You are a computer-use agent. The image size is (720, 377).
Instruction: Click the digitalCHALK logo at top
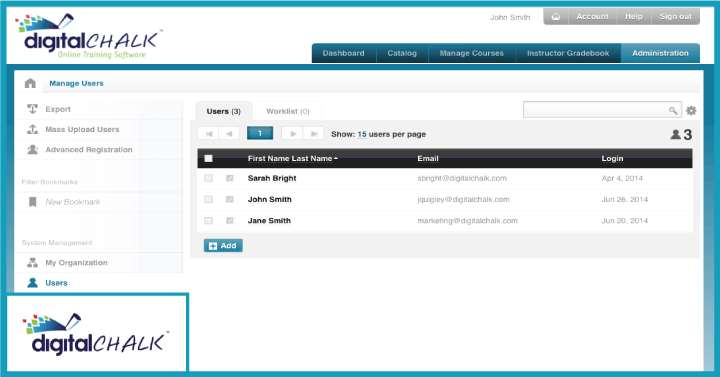(90, 36)
